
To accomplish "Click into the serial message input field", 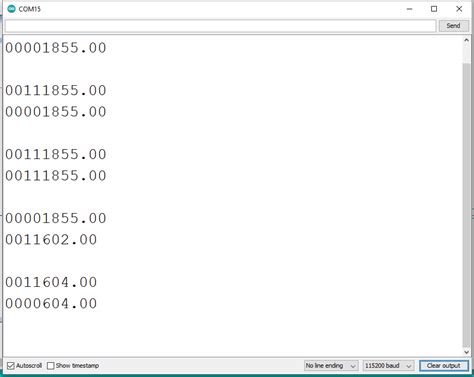I will click(x=220, y=26).
